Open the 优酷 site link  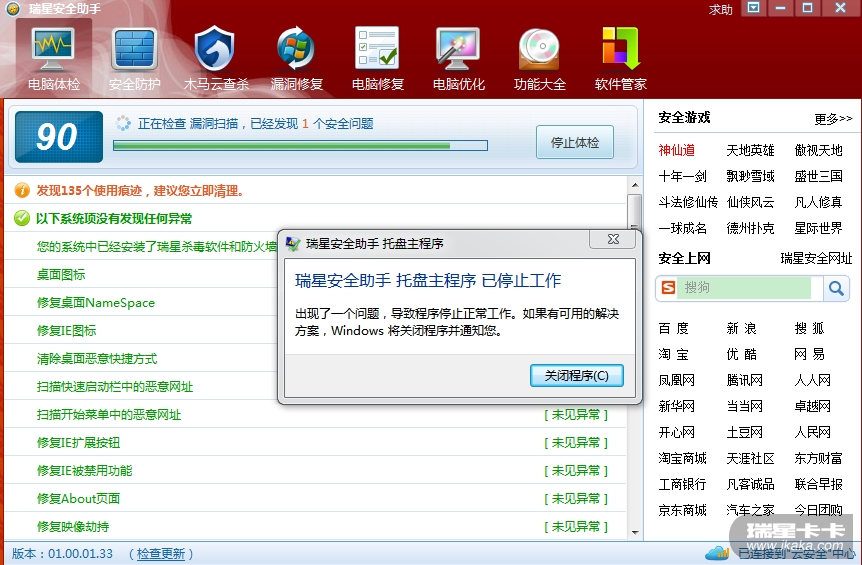(x=741, y=354)
